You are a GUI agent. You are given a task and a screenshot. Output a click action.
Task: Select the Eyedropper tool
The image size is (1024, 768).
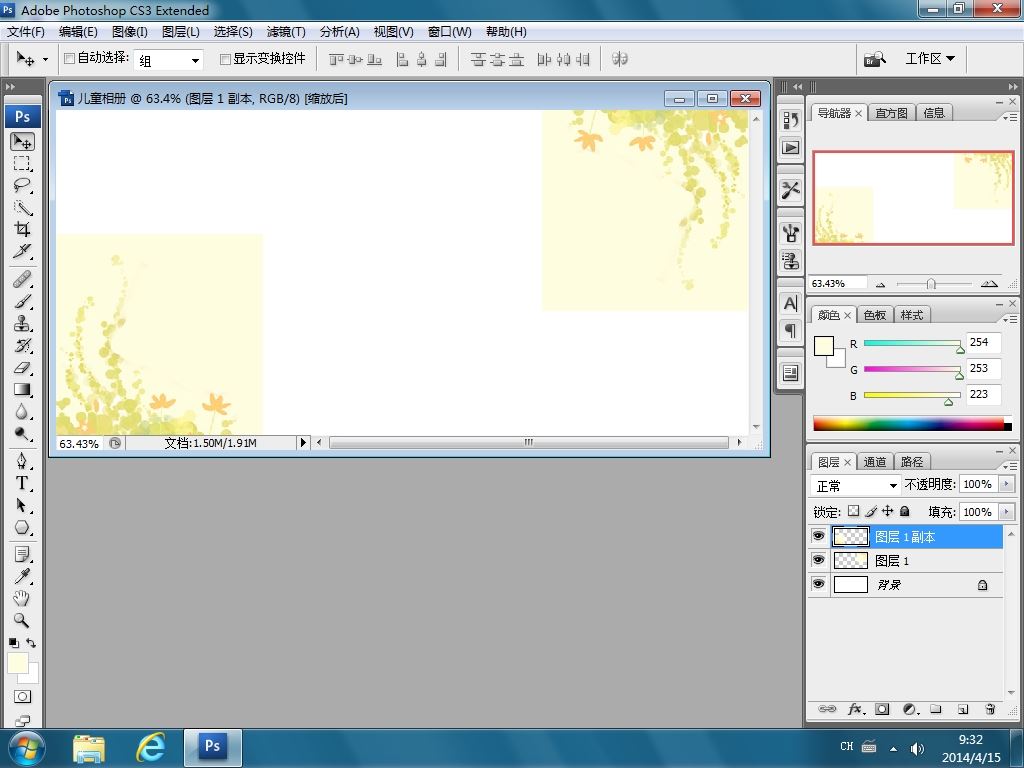coord(22,577)
